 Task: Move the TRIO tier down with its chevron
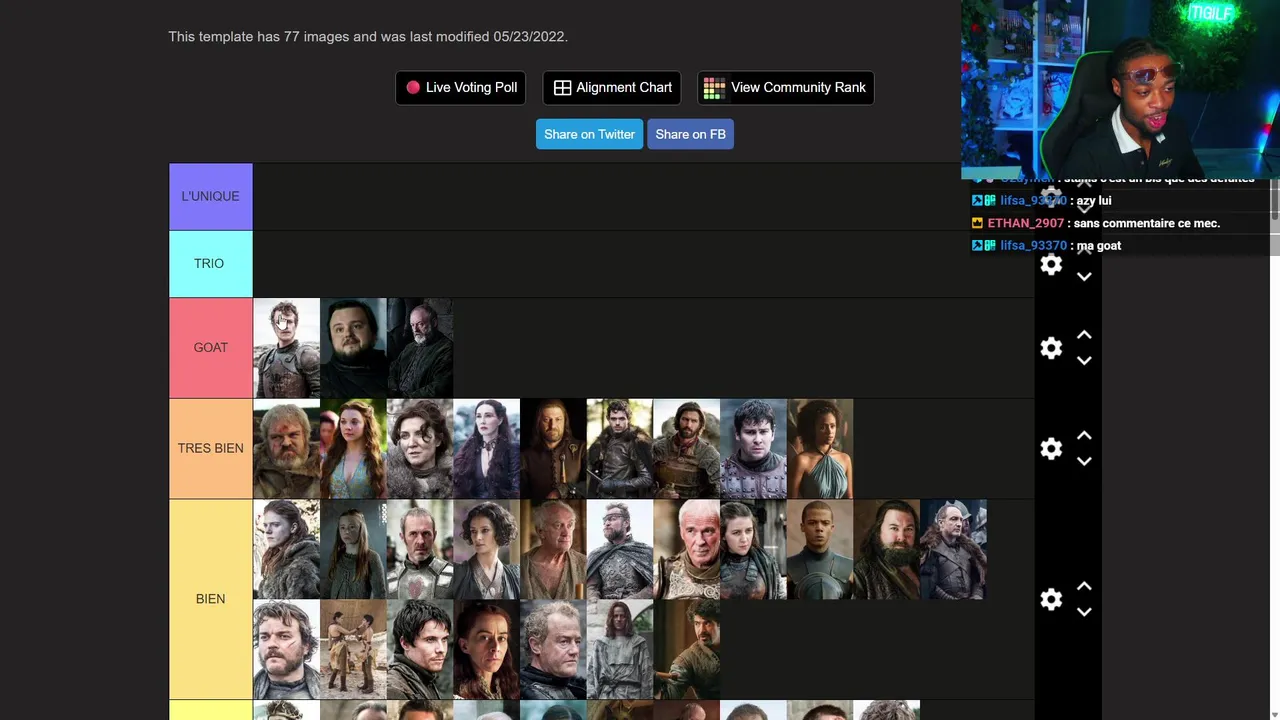pyautogui.click(x=1084, y=277)
